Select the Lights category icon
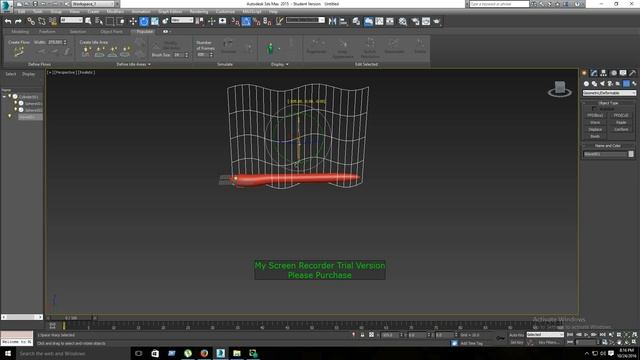Image resolution: width=640 pixels, height=360 pixels. pyautogui.click(x=602, y=84)
